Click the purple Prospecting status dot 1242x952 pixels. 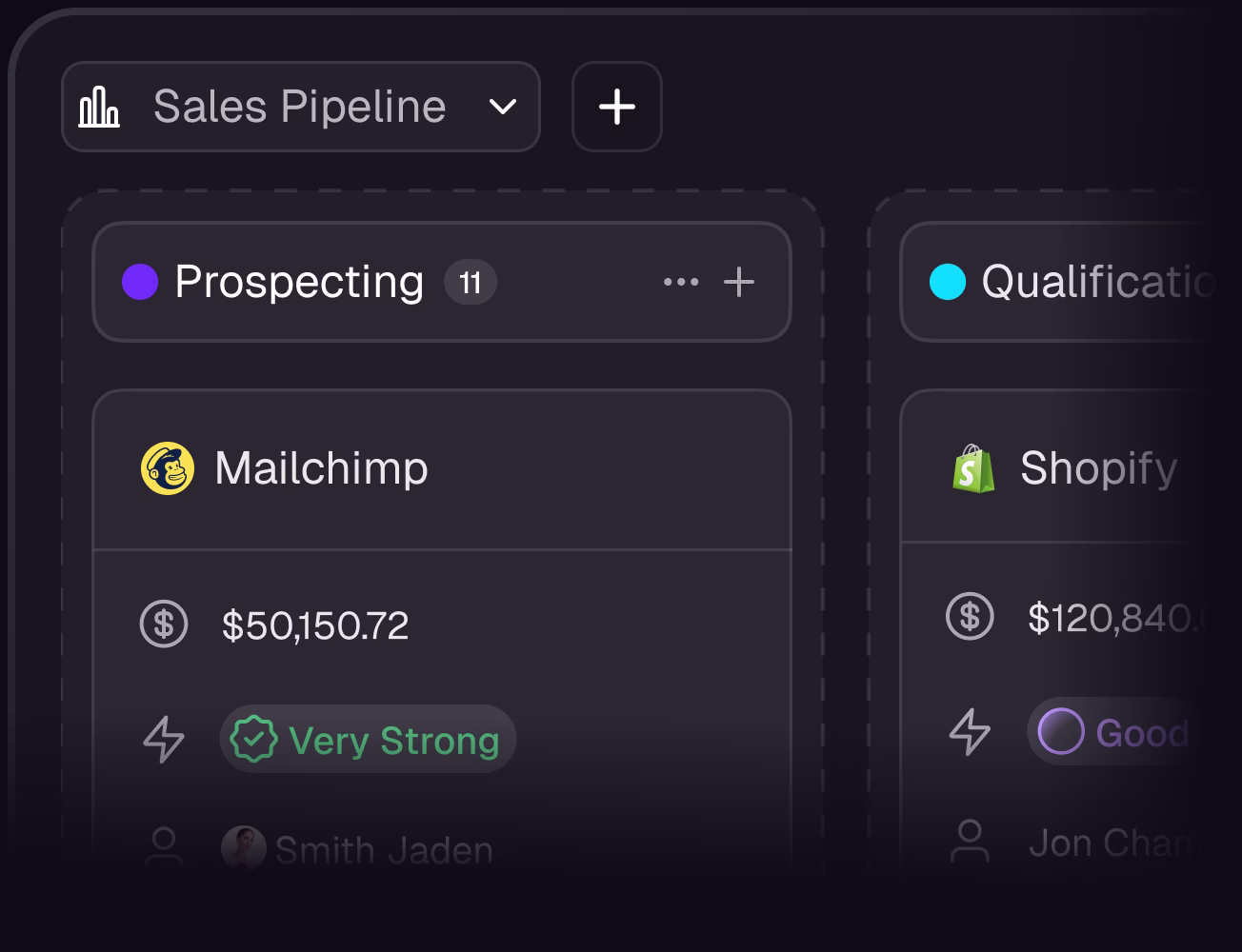[140, 282]
